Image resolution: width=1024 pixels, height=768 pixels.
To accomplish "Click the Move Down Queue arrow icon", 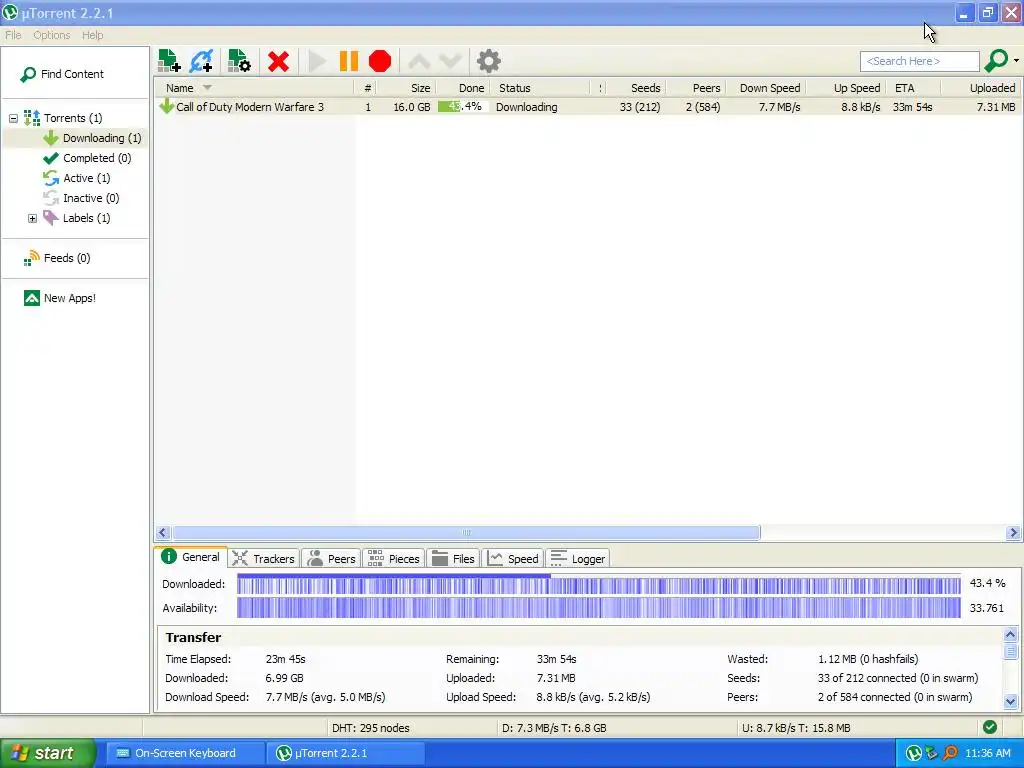I will [x=450, y=61].
